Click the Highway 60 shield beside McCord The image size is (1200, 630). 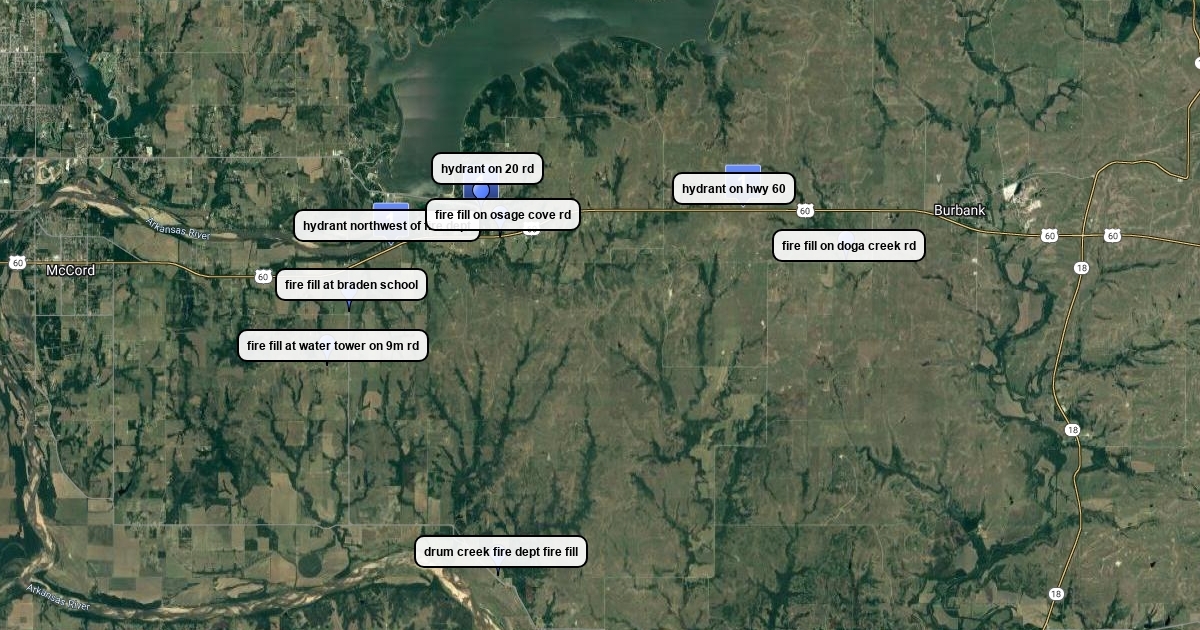pos(17,262)
